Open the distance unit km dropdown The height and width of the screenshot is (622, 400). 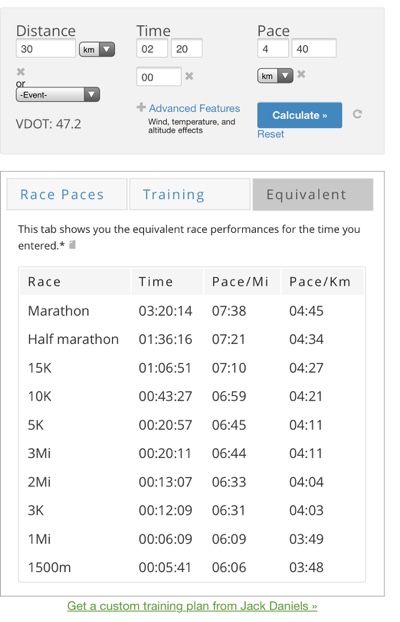(x=97, y=49)
